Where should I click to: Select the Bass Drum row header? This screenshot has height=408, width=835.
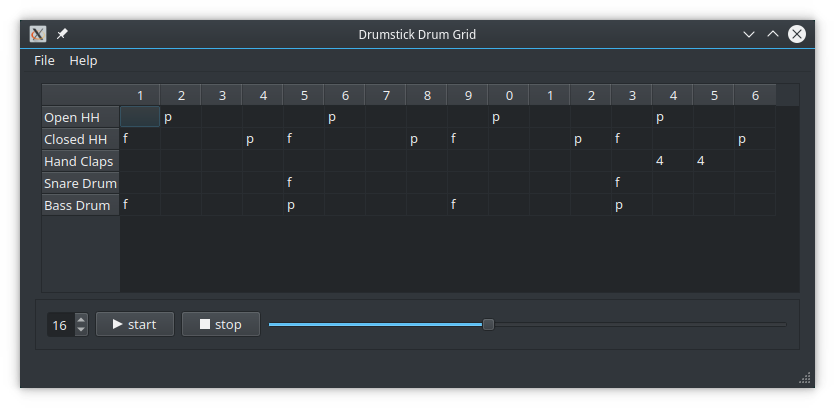pyautogui.click(x=80, y=205)
